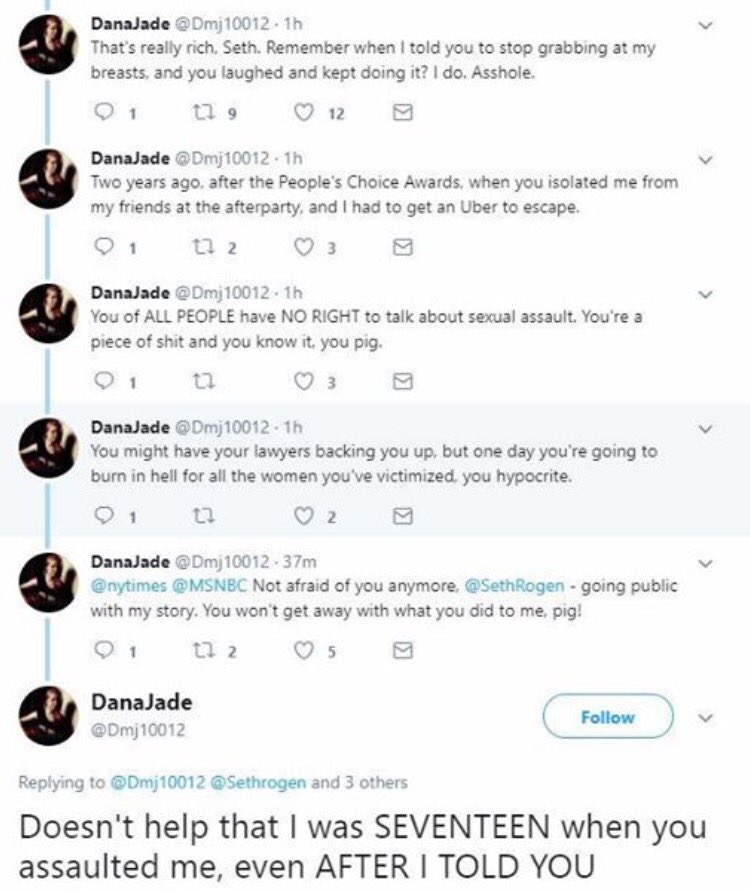Open the @nytimes mention link
This screenshot has width=750, height=891.
[x=129, y=585]
